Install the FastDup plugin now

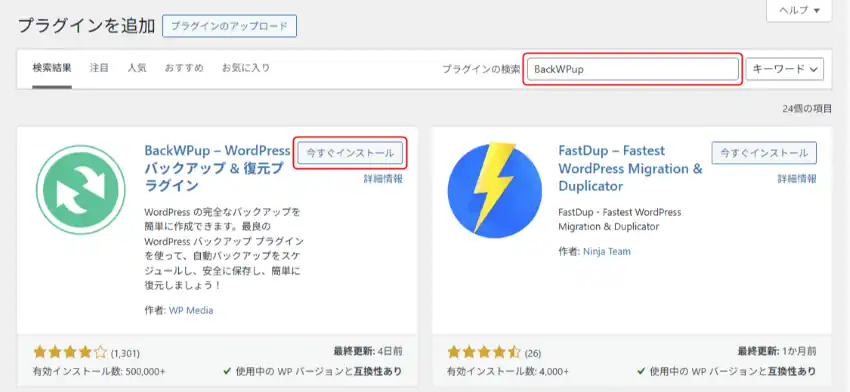[x=764, y=153]
